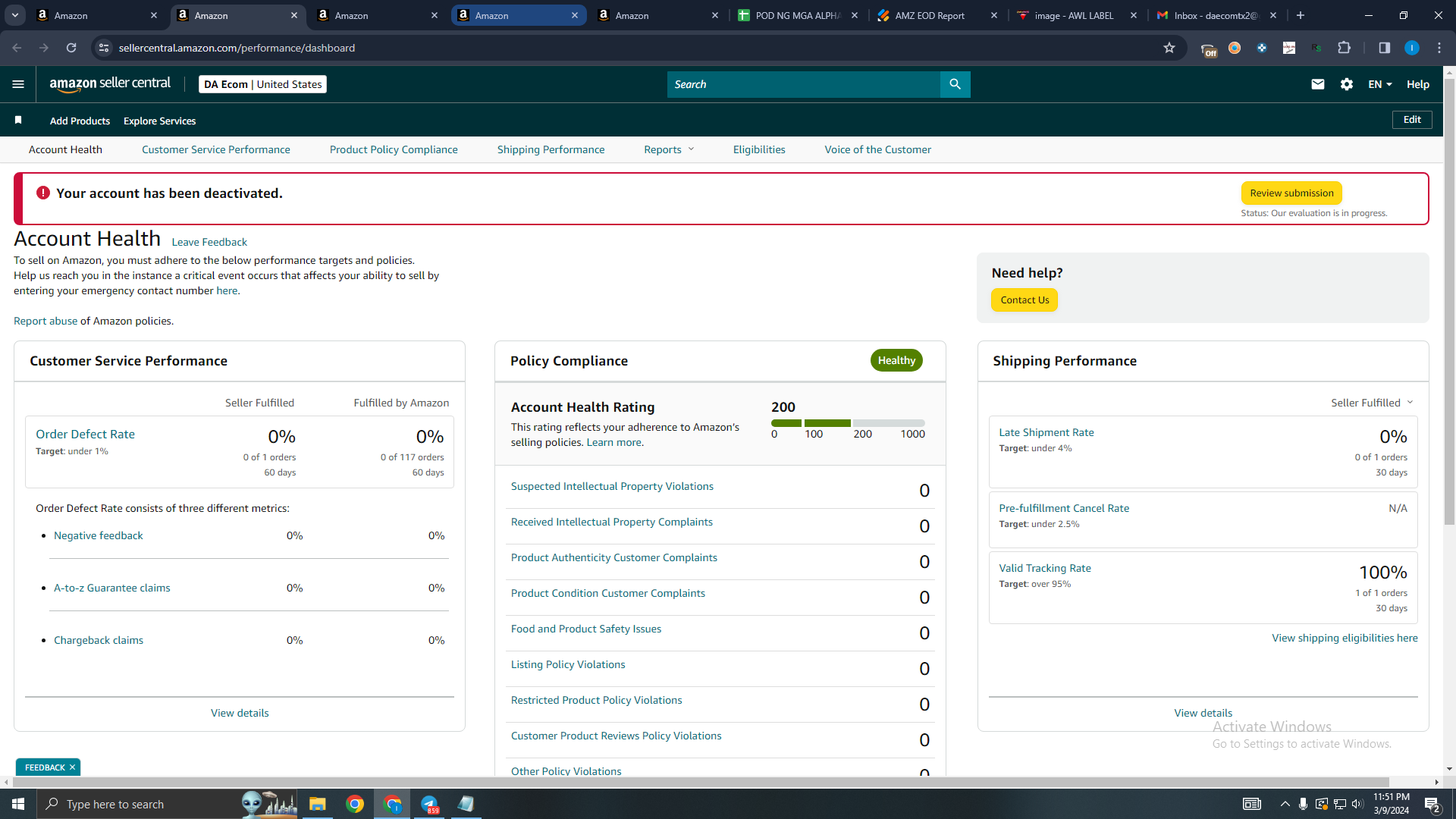1456x819 pixels.
Task: Open the Report abuse link
Action: click(45, 321)
